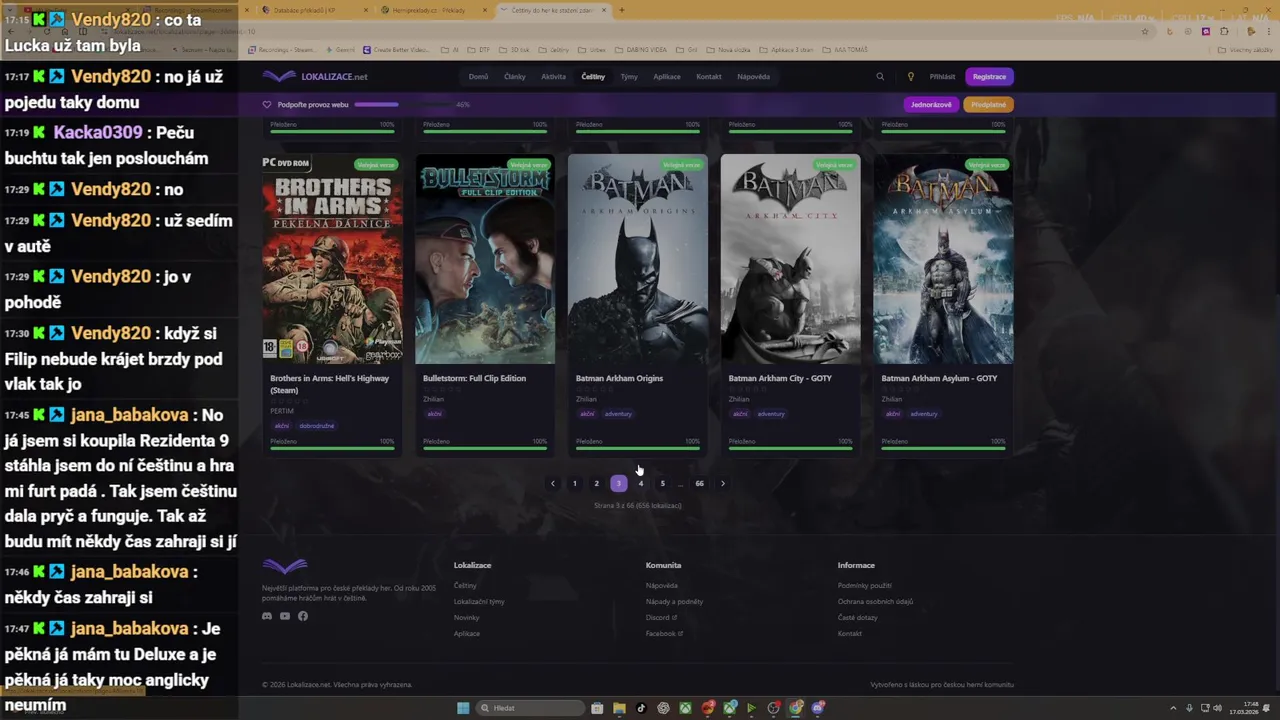Go to page 4 in pagination
Viewport: 1280px width, 720px height.
(640, 484)
